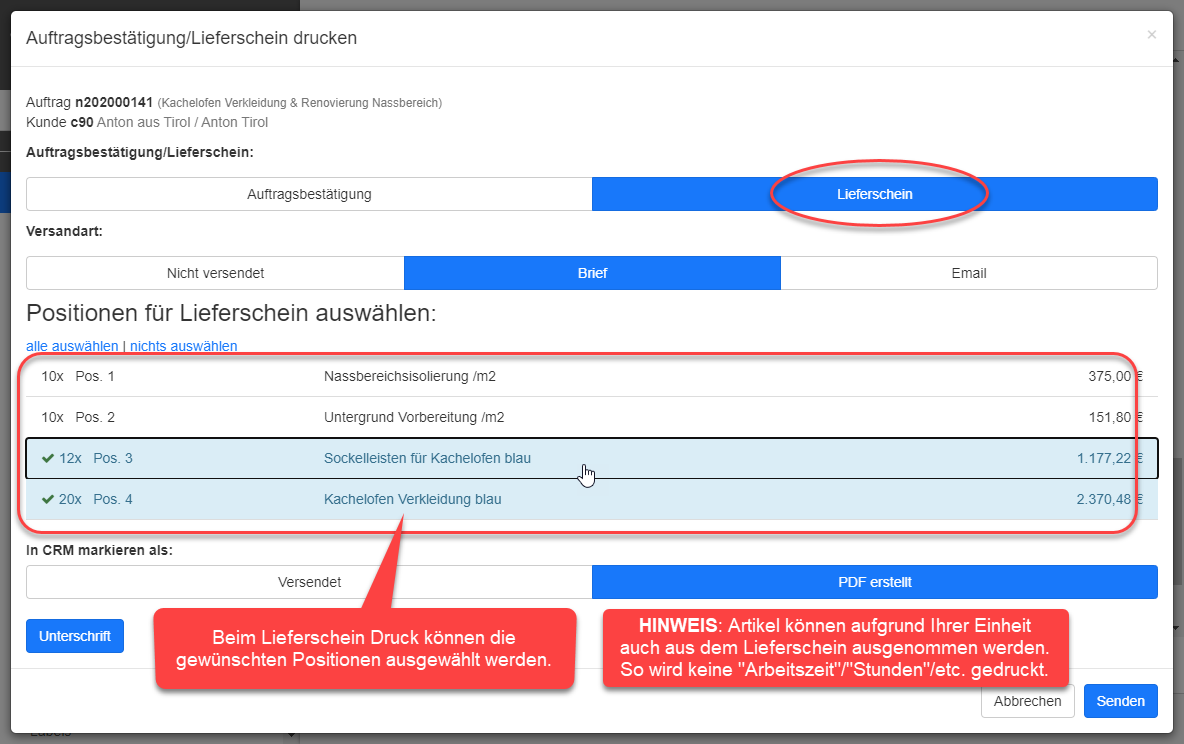The height and width of the screenshot is (744, 1184).
Task: Click the scrollbar up arrow at right edge
Action: (x=1178, y=62)
